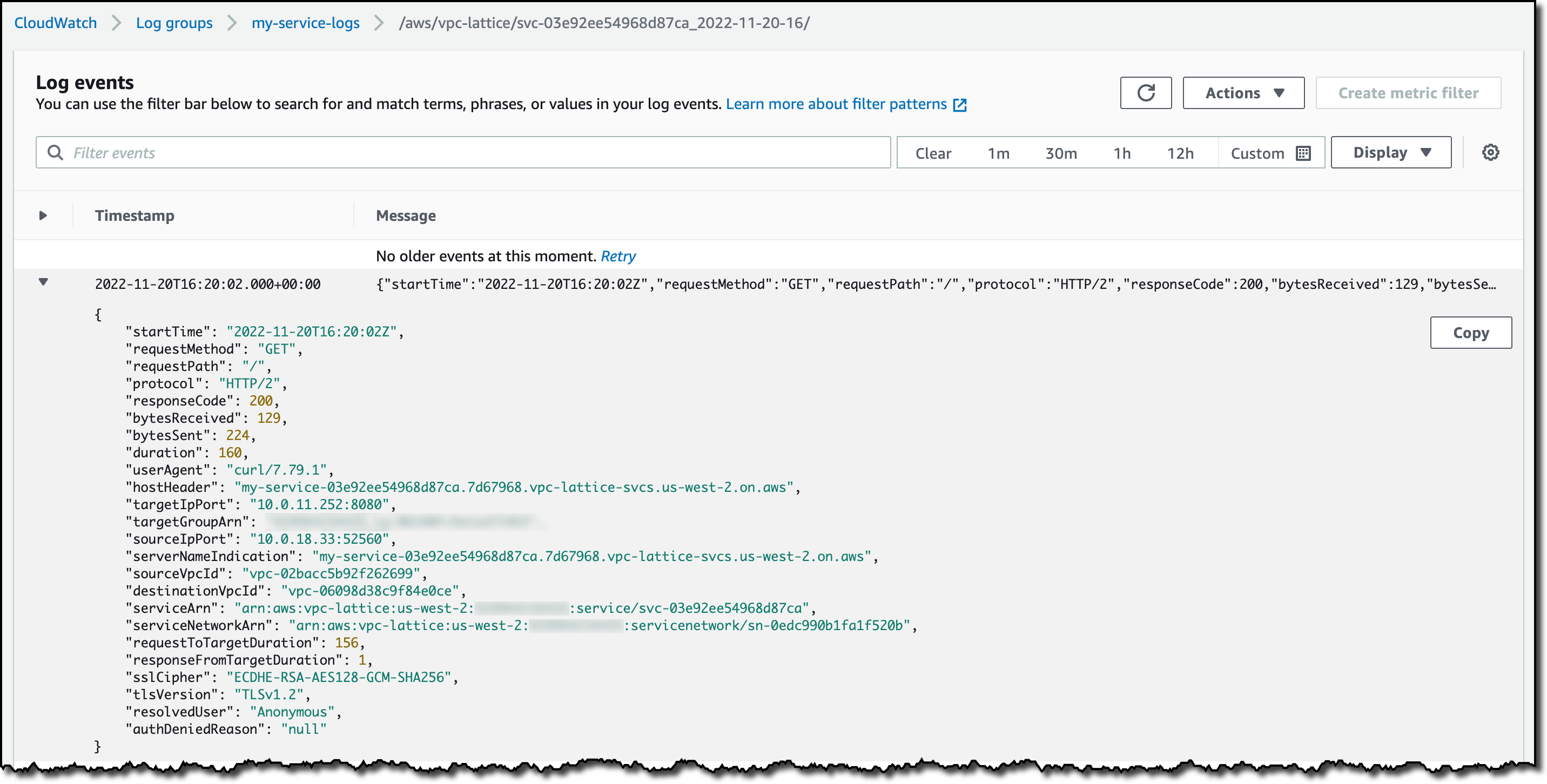Viewport: 1547px width, 784px height.
Task: Click the calendar icon beside Custom
Action: tap(1302, 154)
